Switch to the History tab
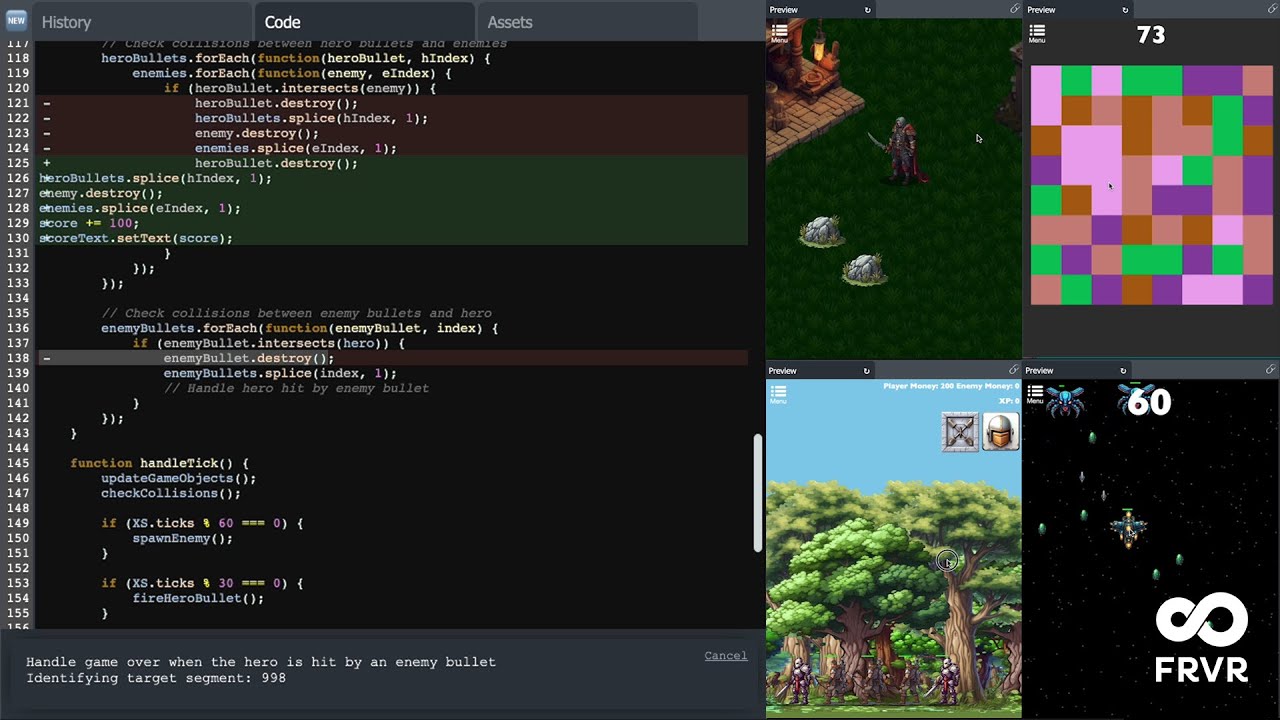The image size is (1280, 720). 66,22
